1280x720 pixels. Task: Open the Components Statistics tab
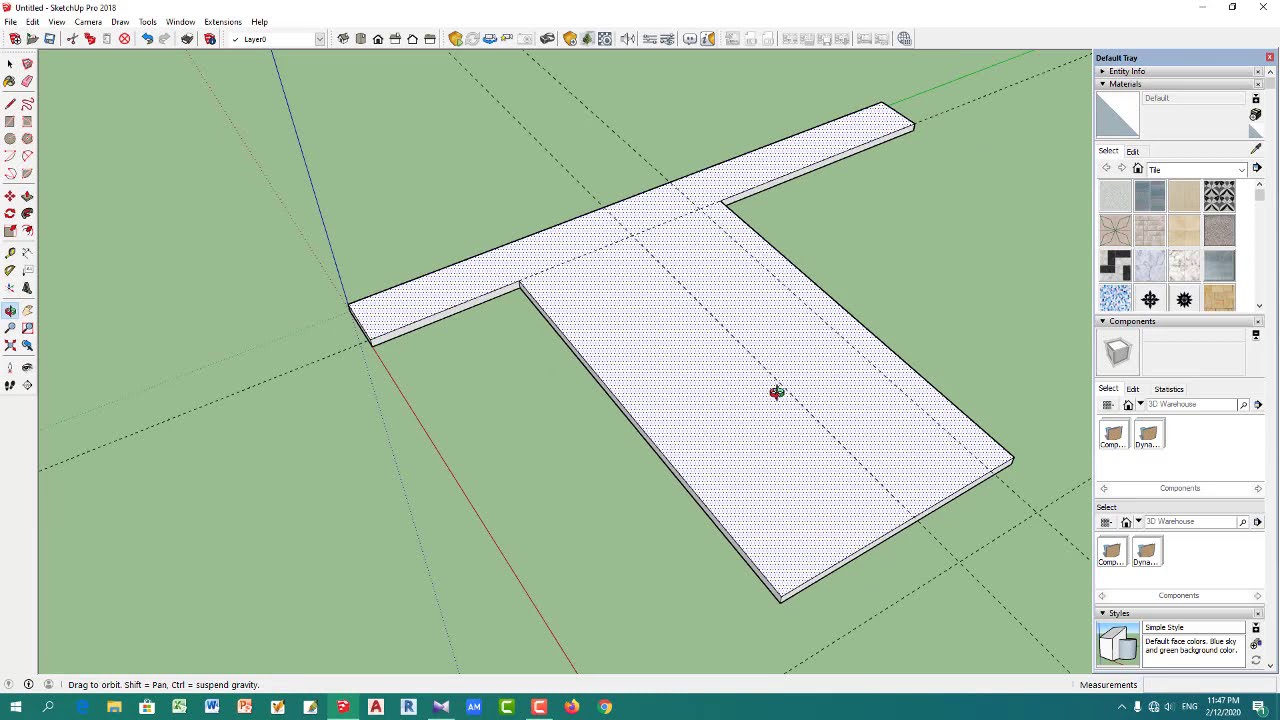[x=1169, y=389]
